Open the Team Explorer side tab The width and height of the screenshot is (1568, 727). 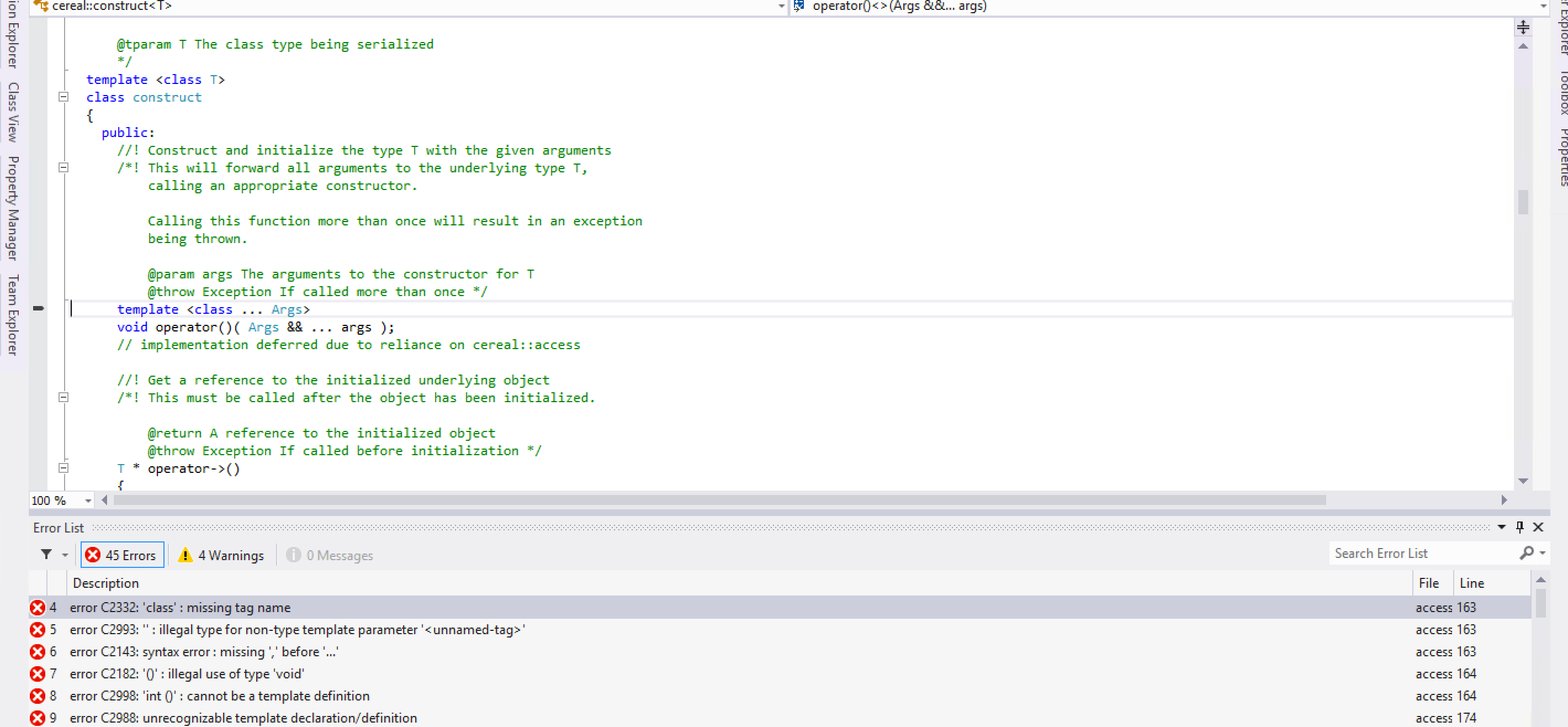pyautogui.click(x=12, y=314)
